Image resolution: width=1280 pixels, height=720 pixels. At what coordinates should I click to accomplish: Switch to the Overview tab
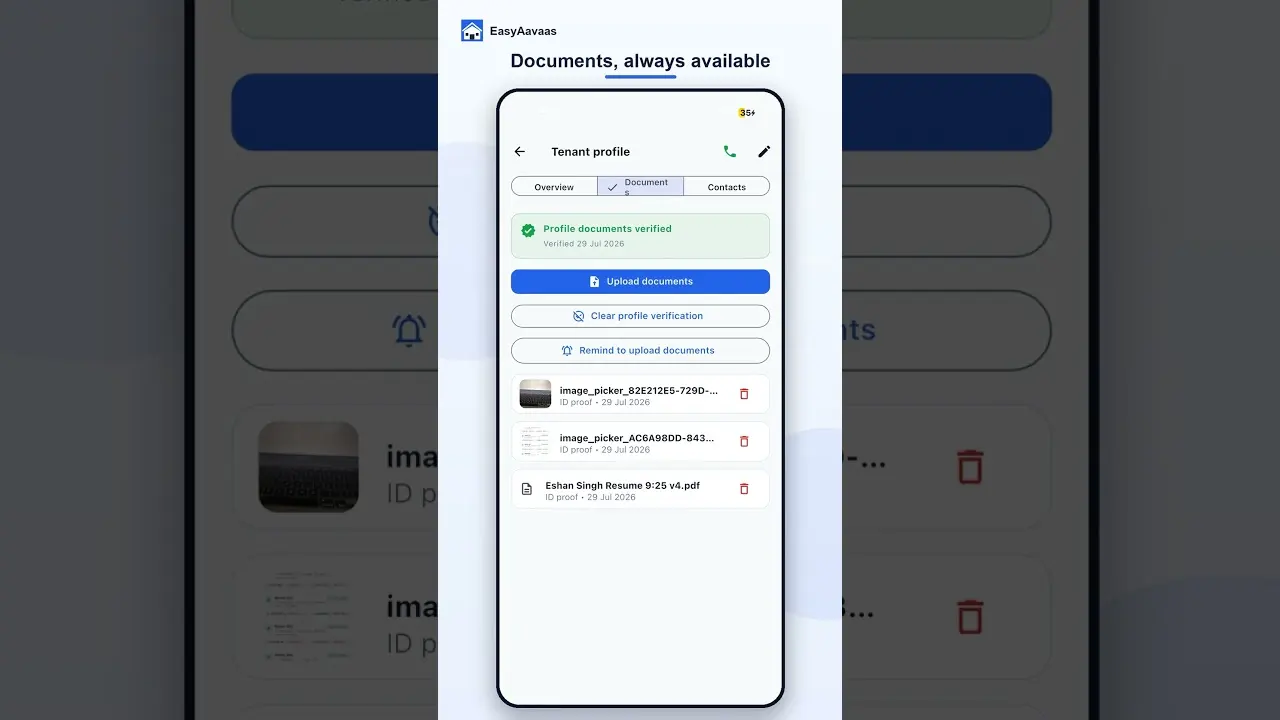click(554, 187)
